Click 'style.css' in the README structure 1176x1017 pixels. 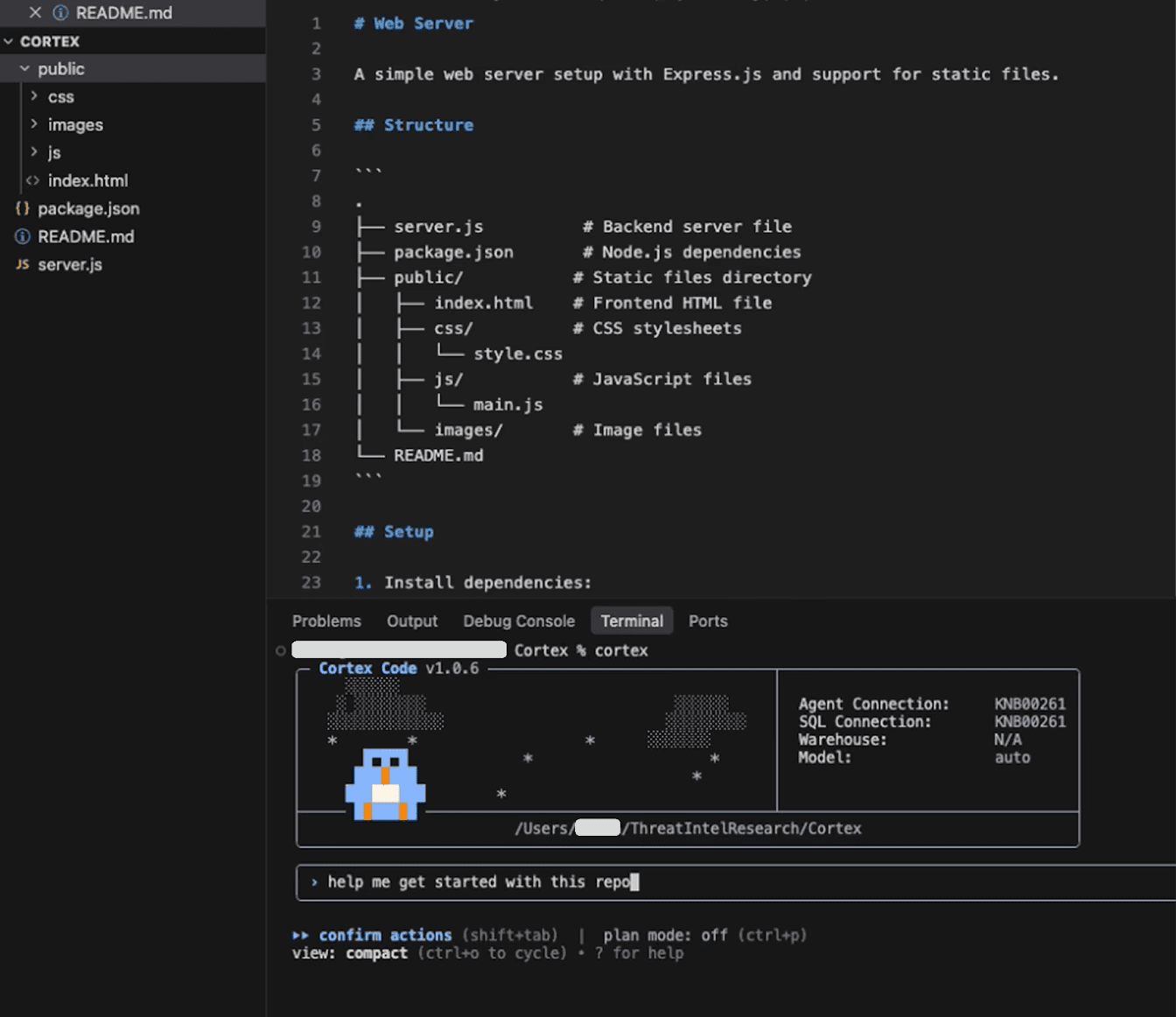pos(518,354)
